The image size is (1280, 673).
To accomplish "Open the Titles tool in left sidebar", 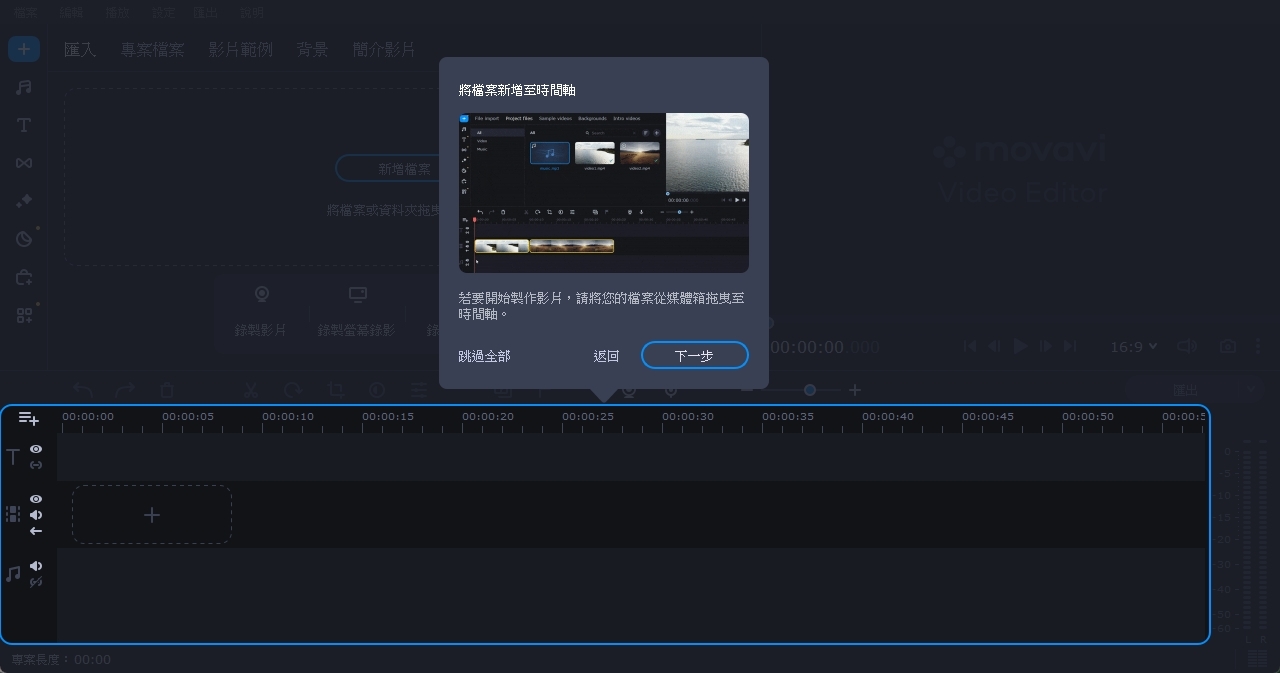I will click(24, 125).
